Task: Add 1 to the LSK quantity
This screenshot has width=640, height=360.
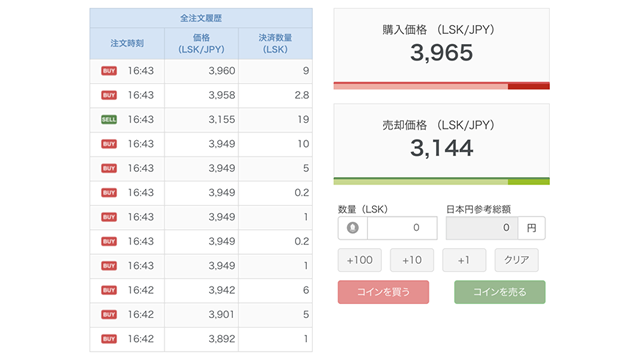Action: [x=464, y=260]
